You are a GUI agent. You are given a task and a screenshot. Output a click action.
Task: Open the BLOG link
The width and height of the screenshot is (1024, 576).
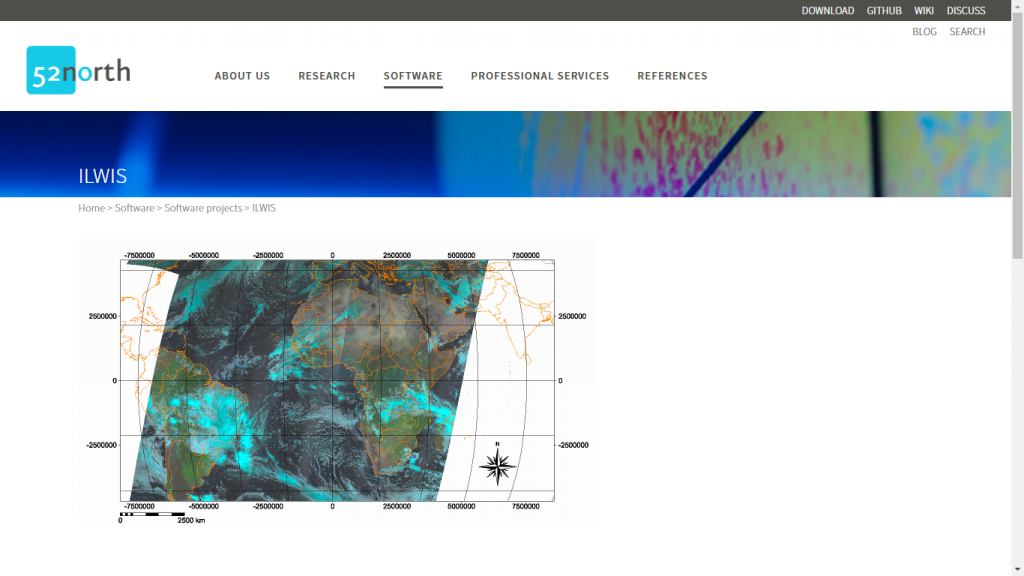pyautogui.click(x=924, y=31)
